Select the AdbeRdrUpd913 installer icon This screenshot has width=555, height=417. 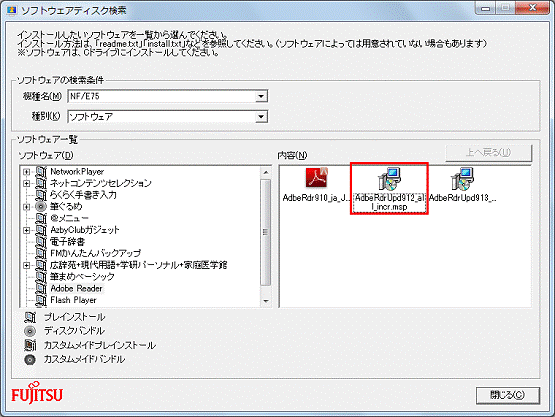462,179
